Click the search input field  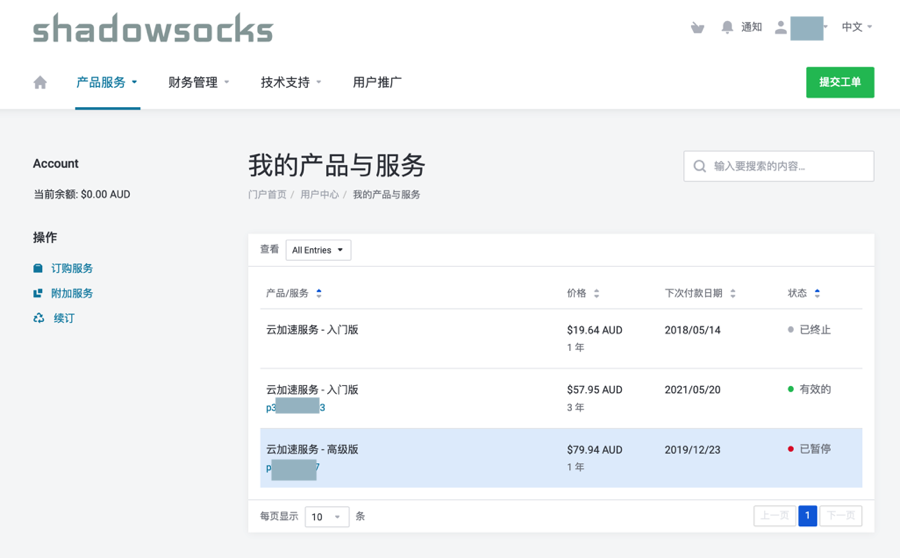point(790,166)
